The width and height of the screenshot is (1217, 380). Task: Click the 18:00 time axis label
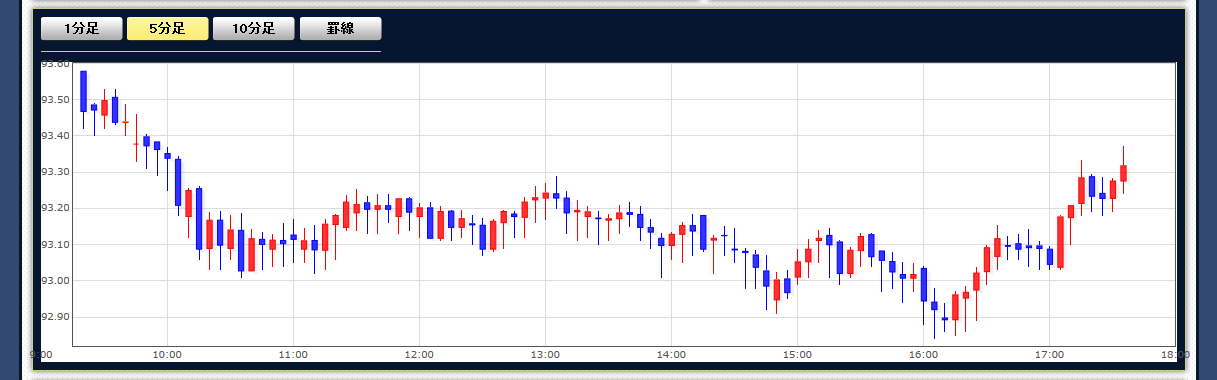pyautogui.click(x=1175, y=354)
